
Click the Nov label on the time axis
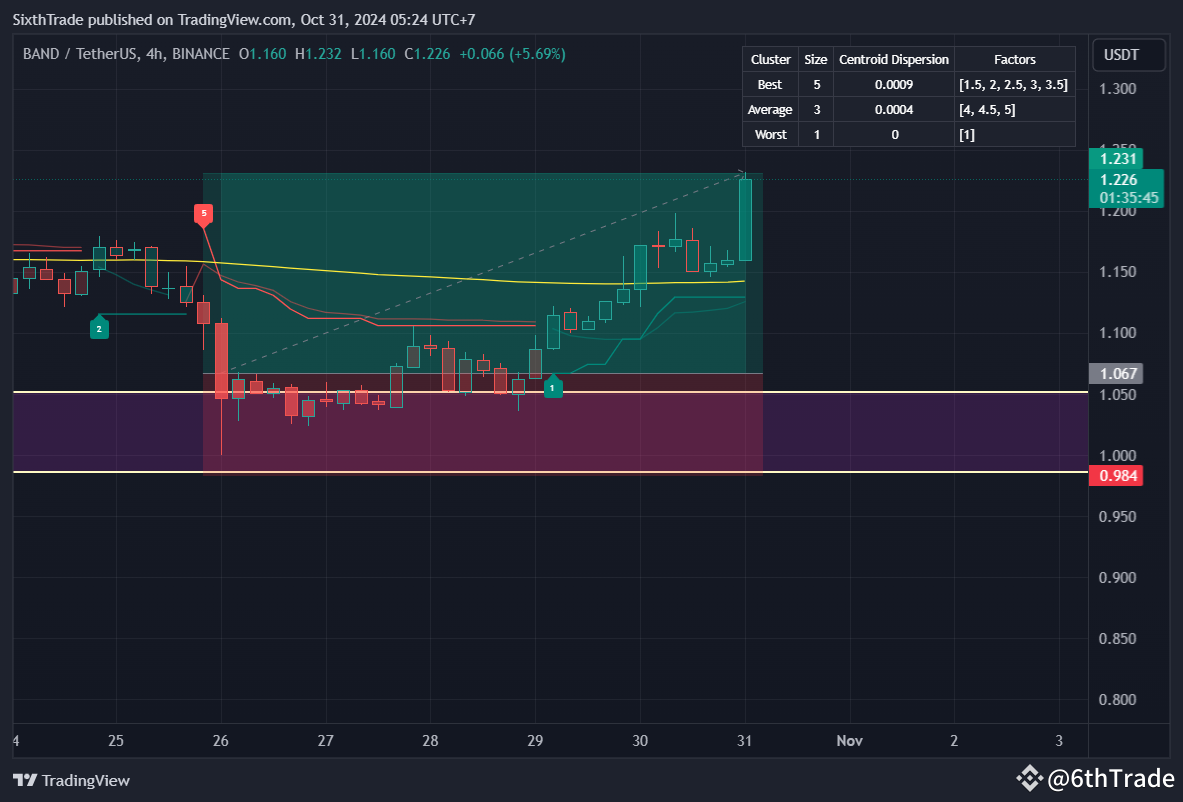point(849,741)
